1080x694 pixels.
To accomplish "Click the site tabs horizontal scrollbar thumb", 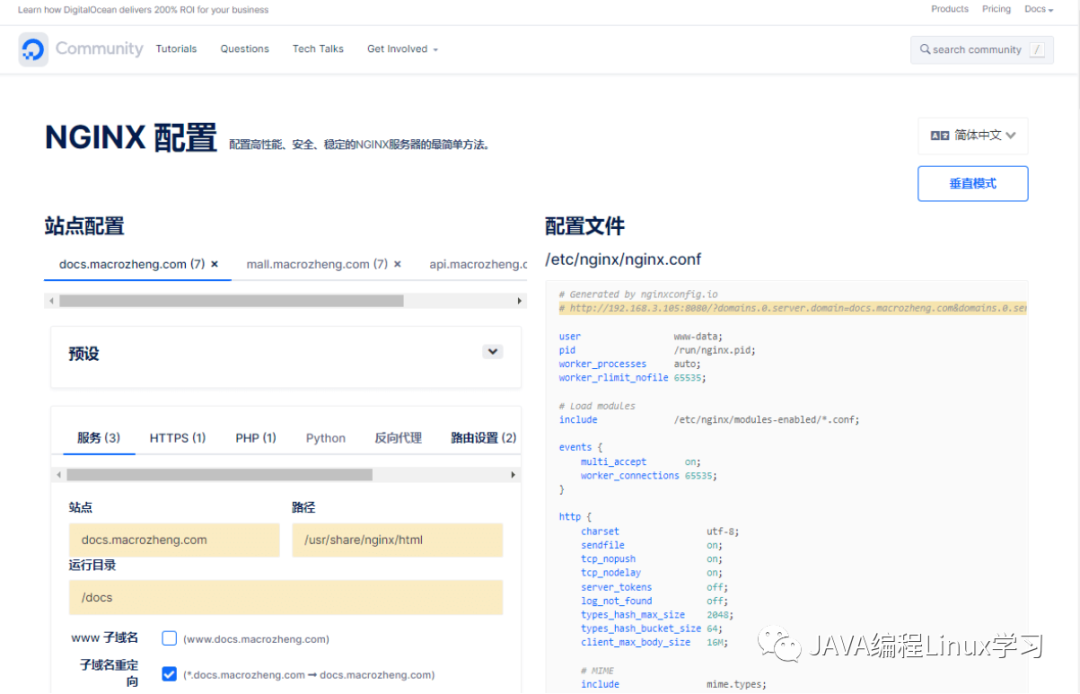I will (231, 301).
